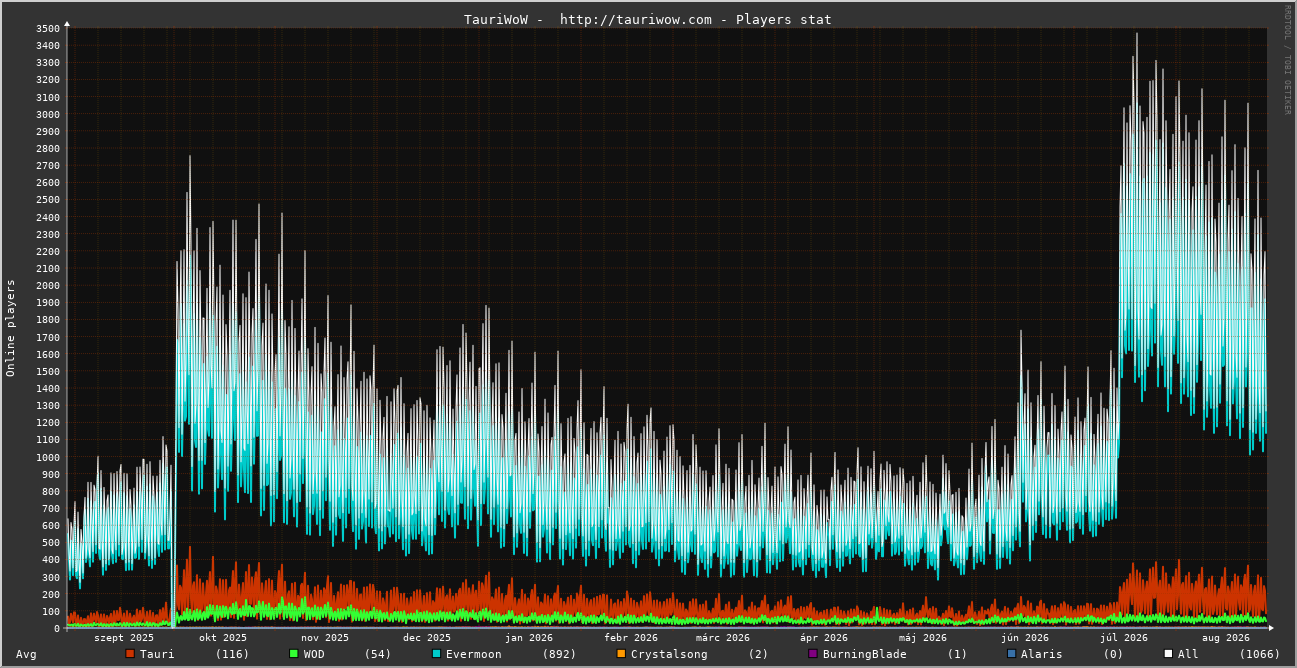1297x668 pixels.
Task: Click the 3500 y-axis value label
Action: pyautogui.click(x=47, y=28)
